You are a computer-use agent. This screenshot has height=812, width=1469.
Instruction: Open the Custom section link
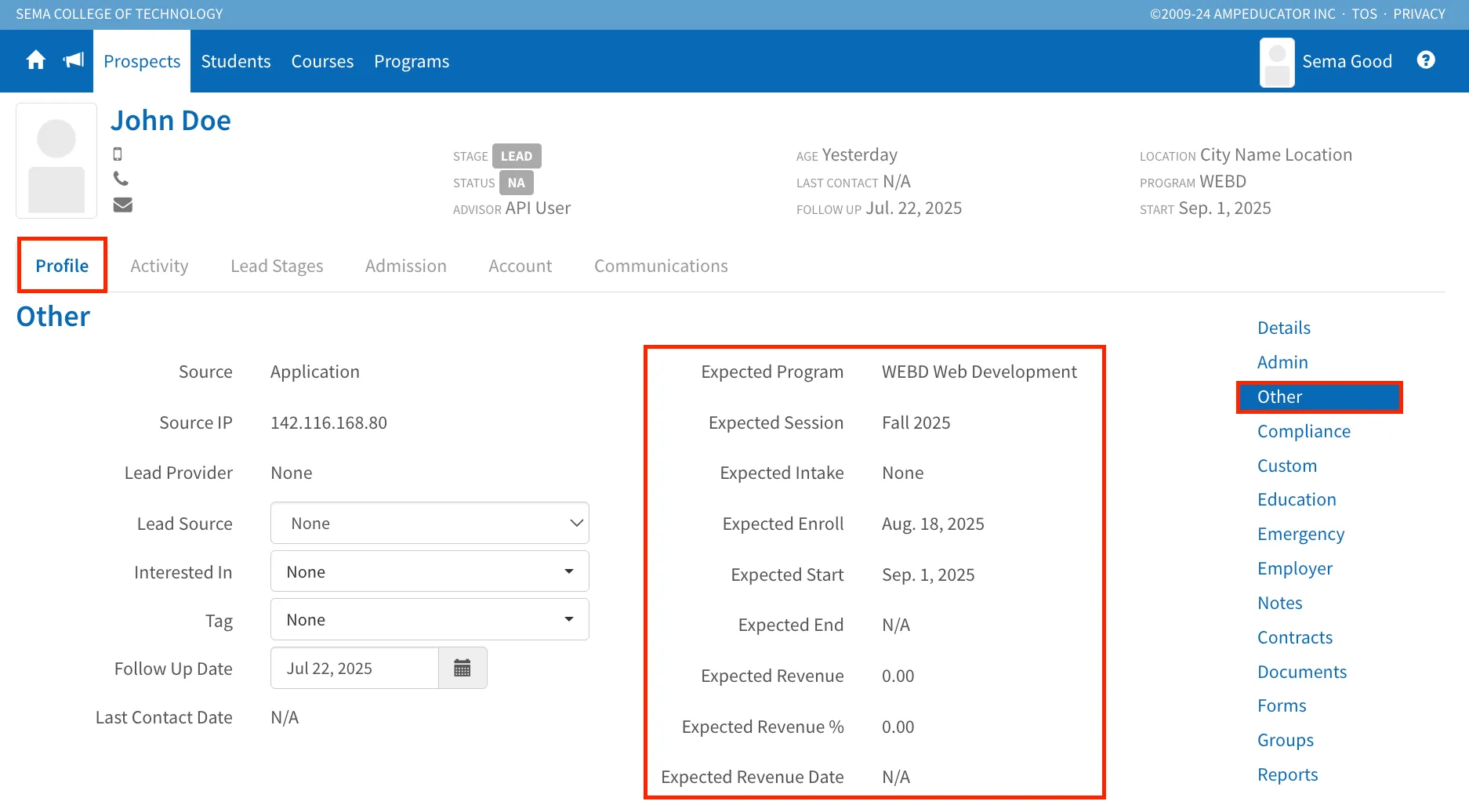[1286, 466]
